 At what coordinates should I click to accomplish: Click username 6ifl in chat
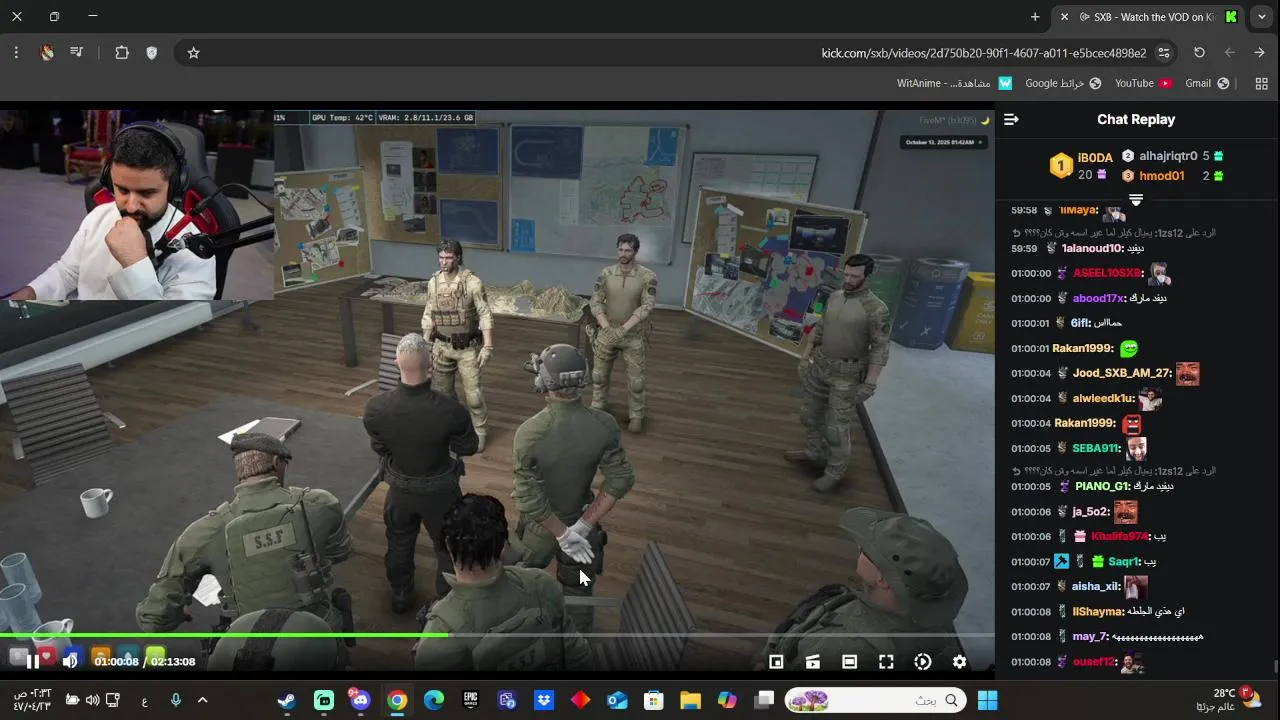[x=1080, y=323]
